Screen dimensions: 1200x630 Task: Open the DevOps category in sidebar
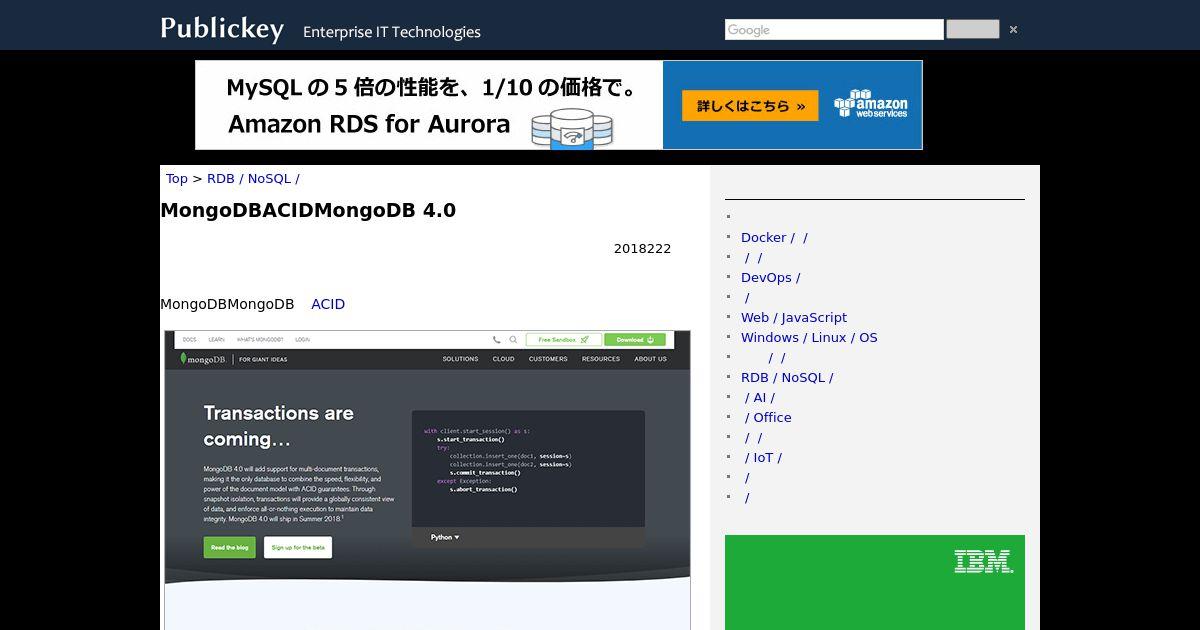770,278
